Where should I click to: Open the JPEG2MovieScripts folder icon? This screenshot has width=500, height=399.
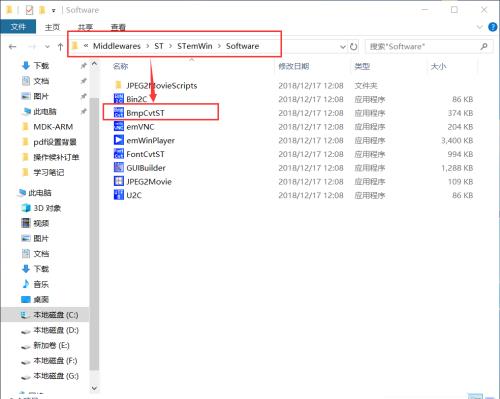click(x=118, y=85)
